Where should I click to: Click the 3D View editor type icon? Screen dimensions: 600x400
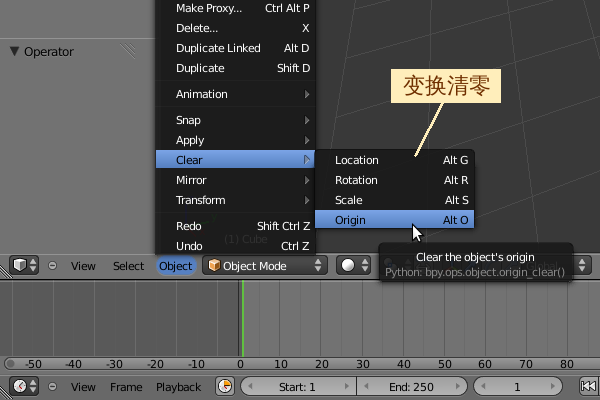24,265
